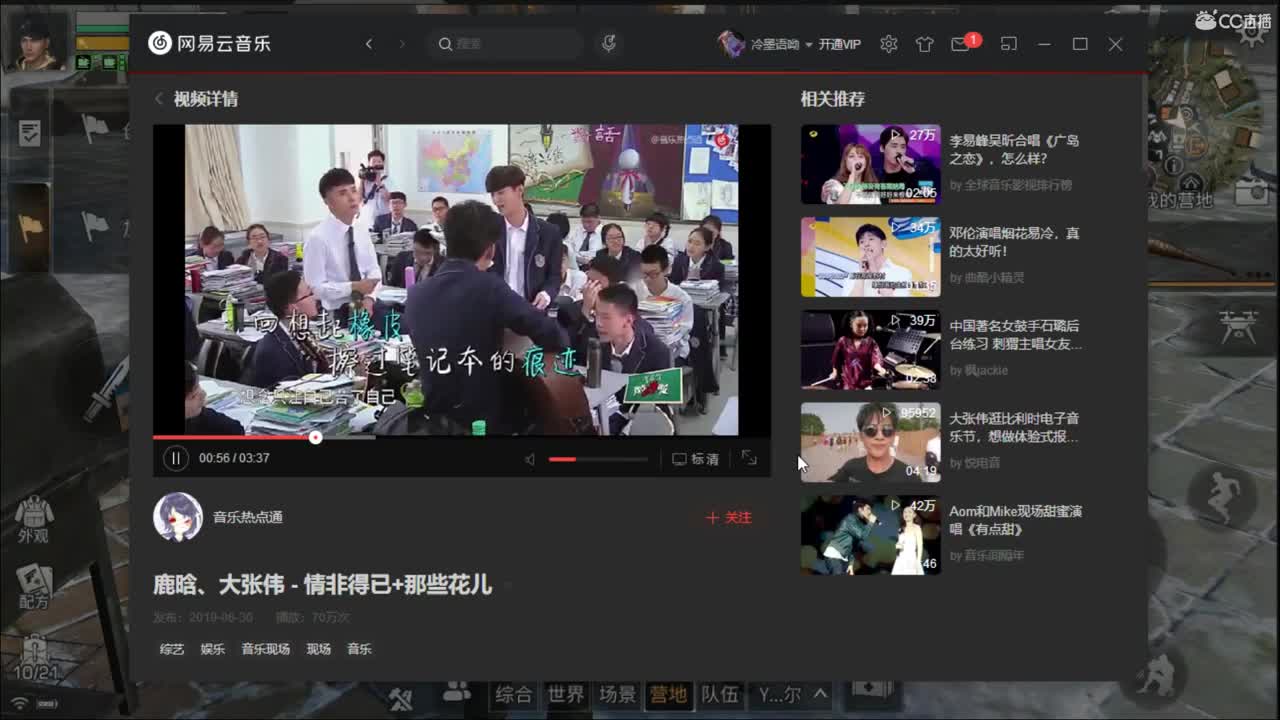
Task: Click uploader 全球音乐影视排行榜
Action: (x=1017, y=185)
